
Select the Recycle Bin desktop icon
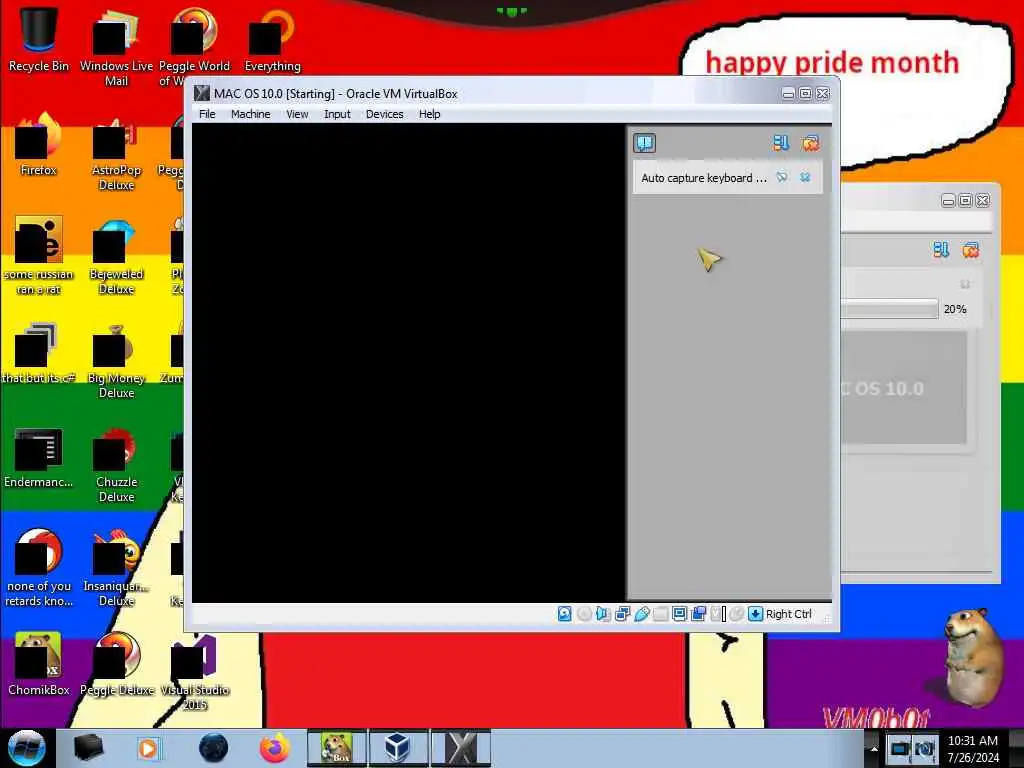click(x=39, y=40)
